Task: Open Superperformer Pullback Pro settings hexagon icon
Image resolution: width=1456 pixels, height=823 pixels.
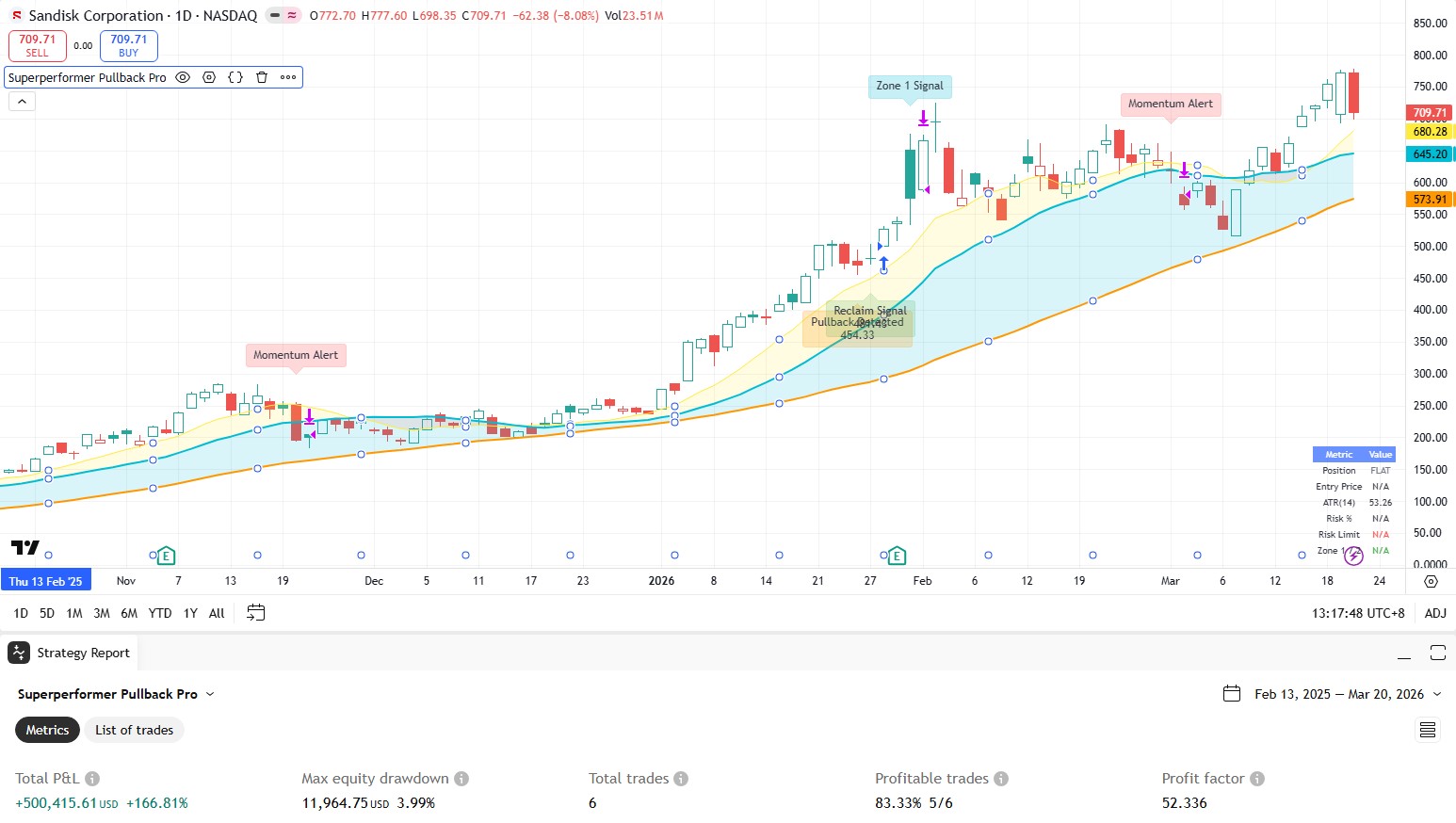Action: pos(209,77)
